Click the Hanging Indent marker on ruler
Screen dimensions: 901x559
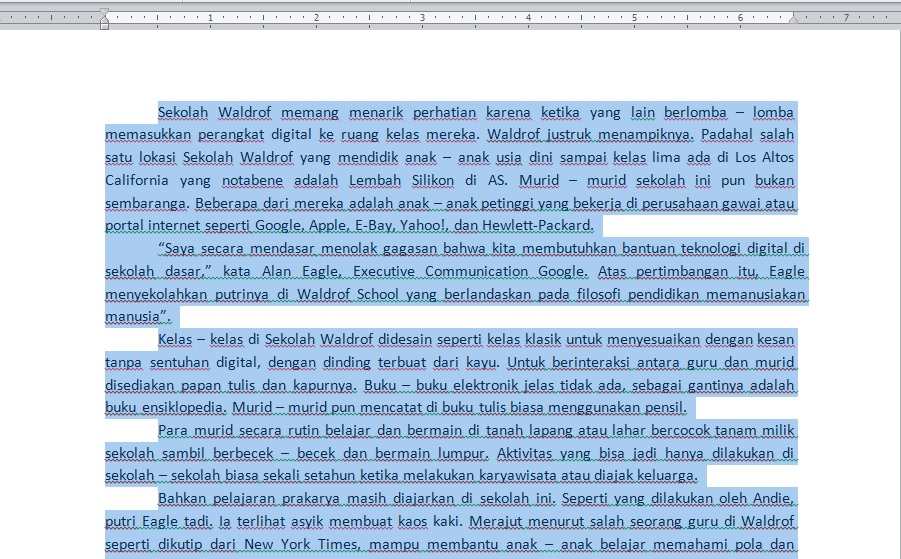pos(104,20)
